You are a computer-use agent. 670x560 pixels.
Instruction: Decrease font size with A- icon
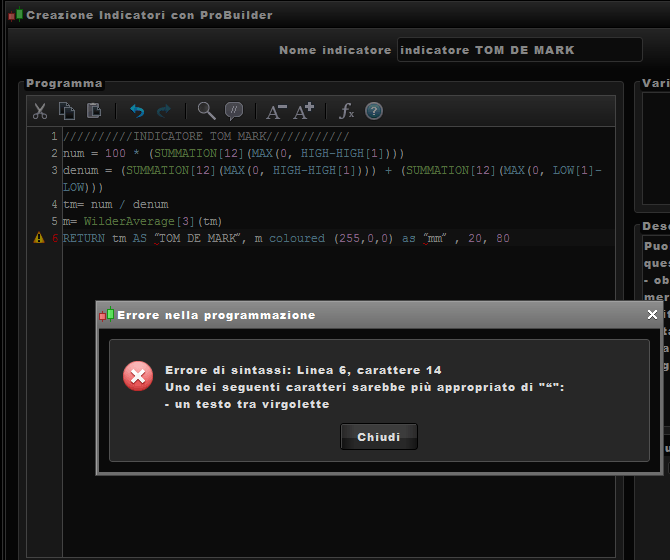tap(276, 111)
